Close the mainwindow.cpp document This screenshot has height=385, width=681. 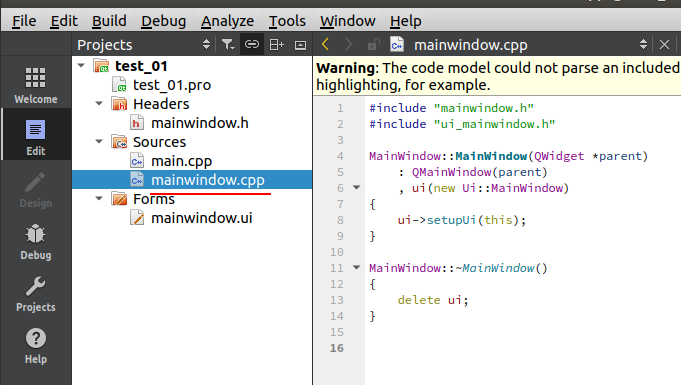[x=664, y=44]
